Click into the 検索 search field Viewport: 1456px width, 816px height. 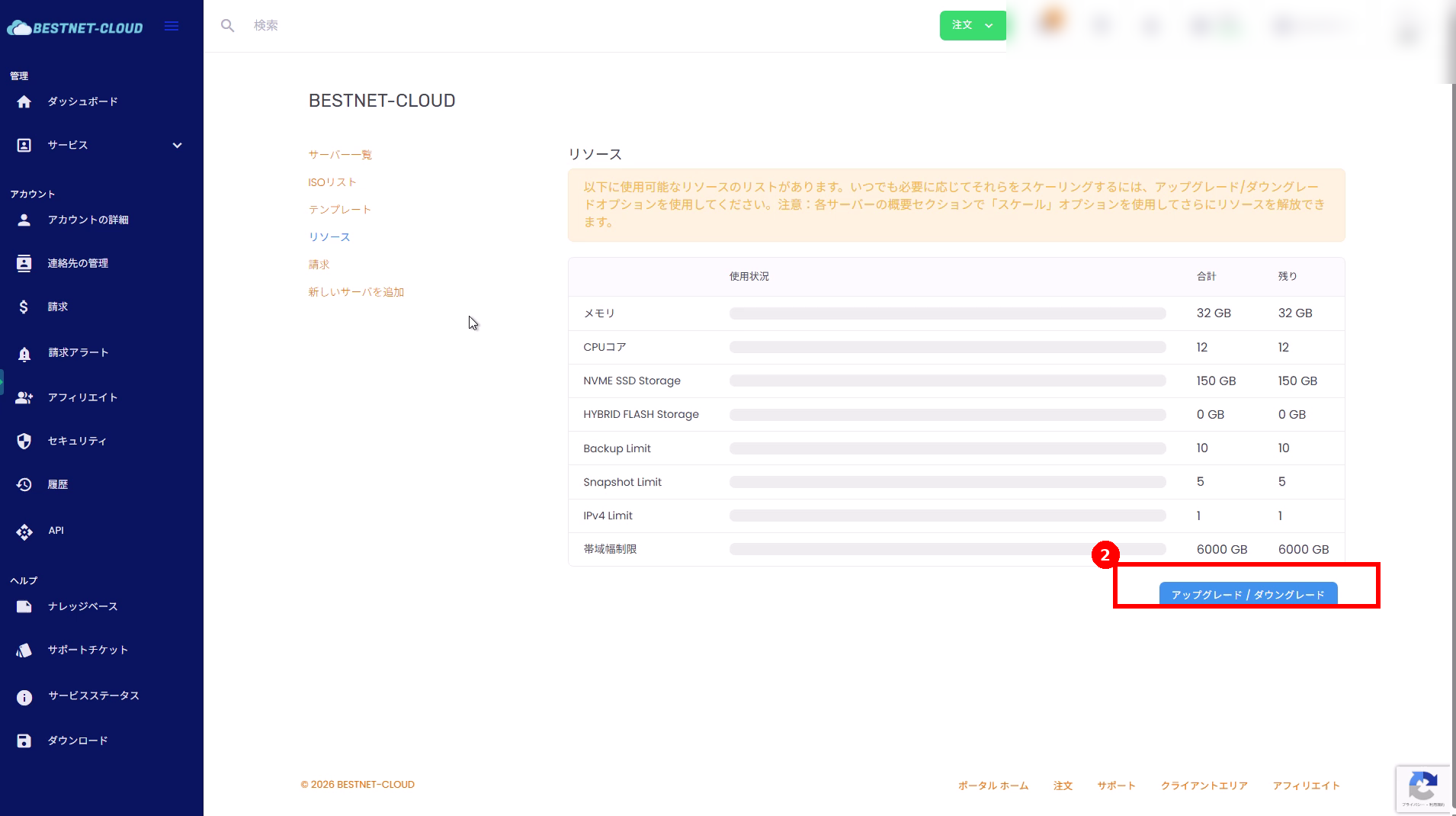point(534,26)
